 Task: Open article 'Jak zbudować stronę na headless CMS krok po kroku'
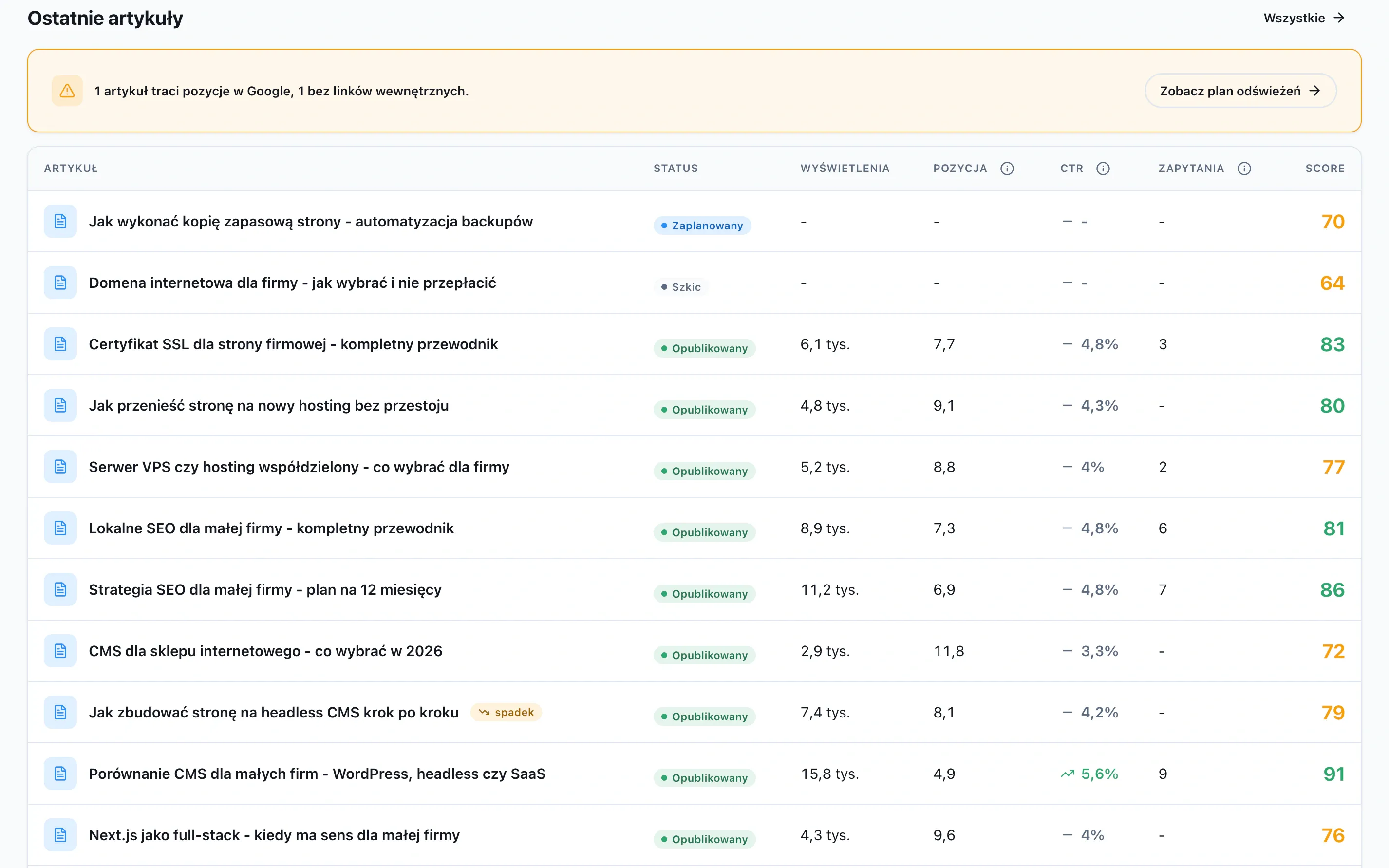pos(274,713)
